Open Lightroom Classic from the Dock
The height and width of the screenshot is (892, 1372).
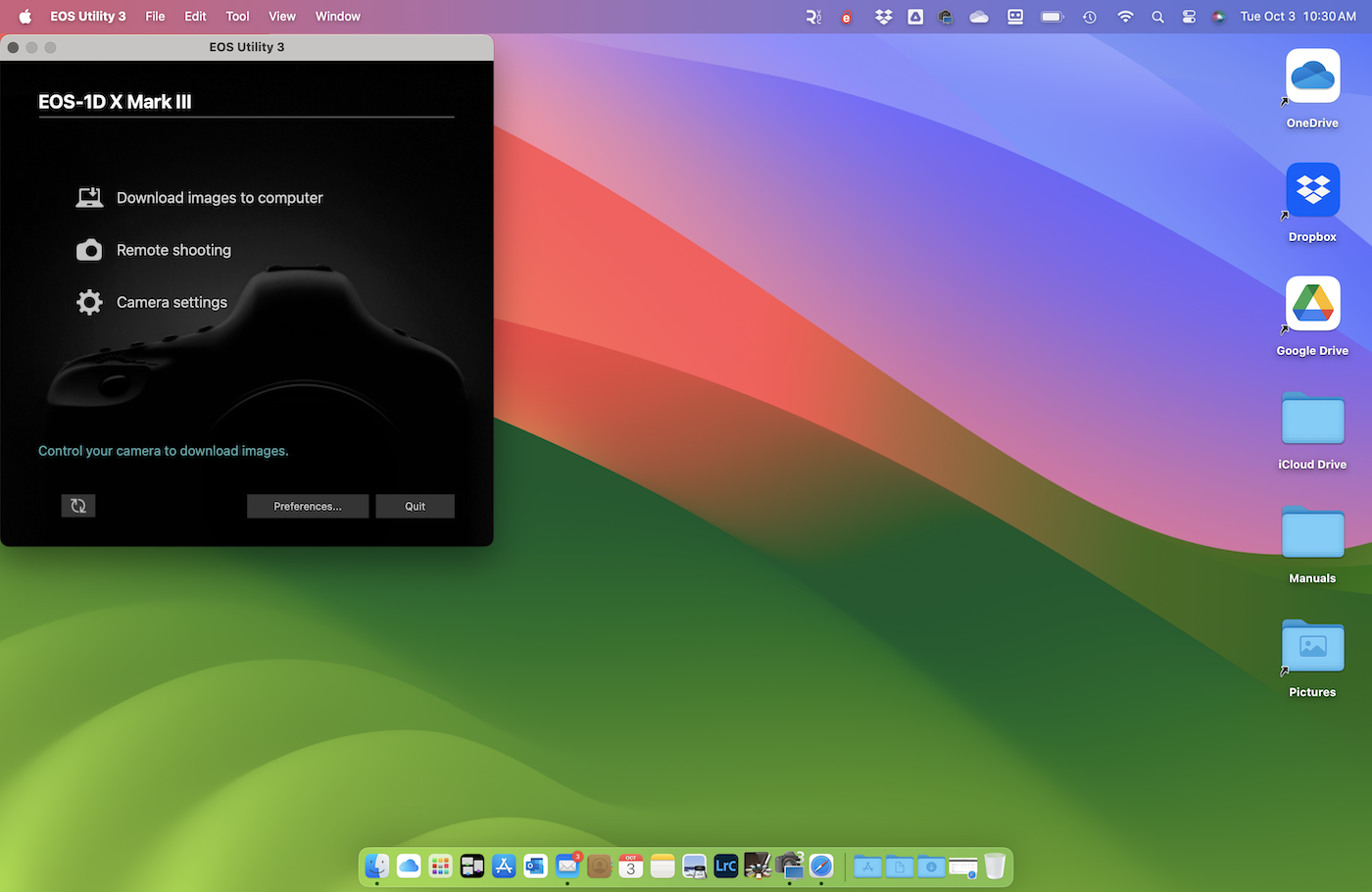(x=726, y=866)
